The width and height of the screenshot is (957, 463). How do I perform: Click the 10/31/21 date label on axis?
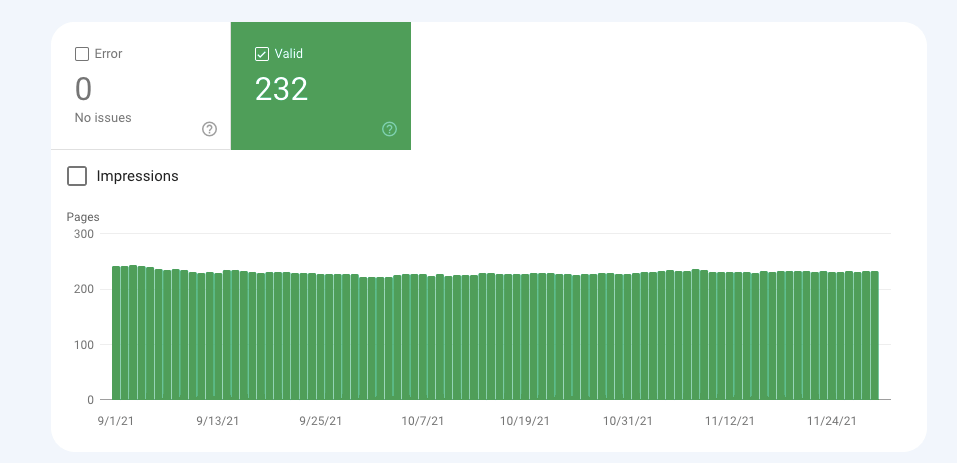pyautogui.click(x=627, y=421)
